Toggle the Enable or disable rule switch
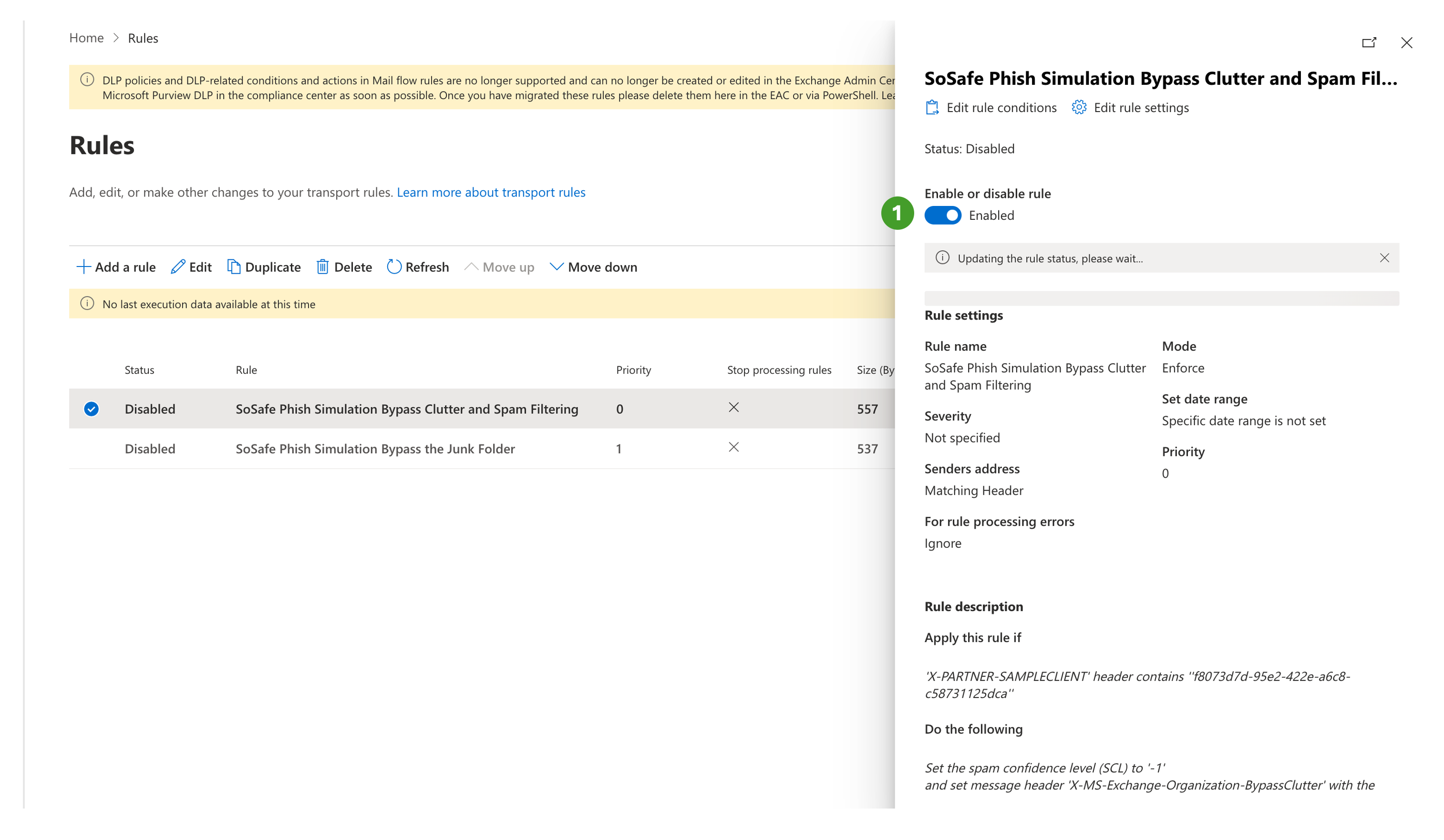1444x840 pixels. click(x=943, y=215)
